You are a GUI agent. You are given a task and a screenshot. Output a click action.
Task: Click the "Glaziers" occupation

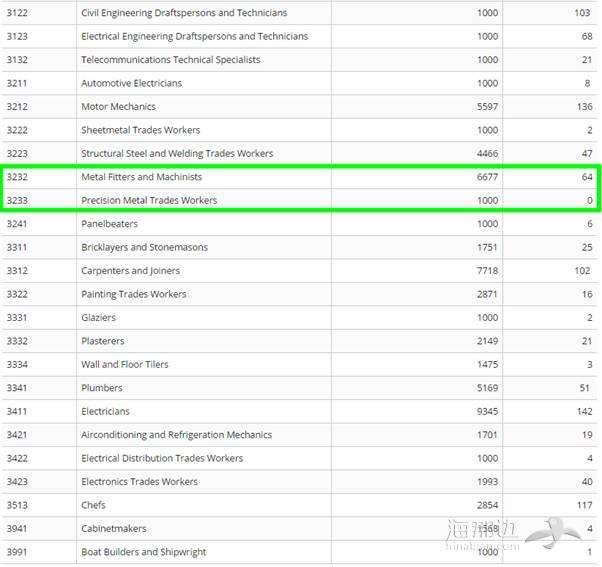98,317
